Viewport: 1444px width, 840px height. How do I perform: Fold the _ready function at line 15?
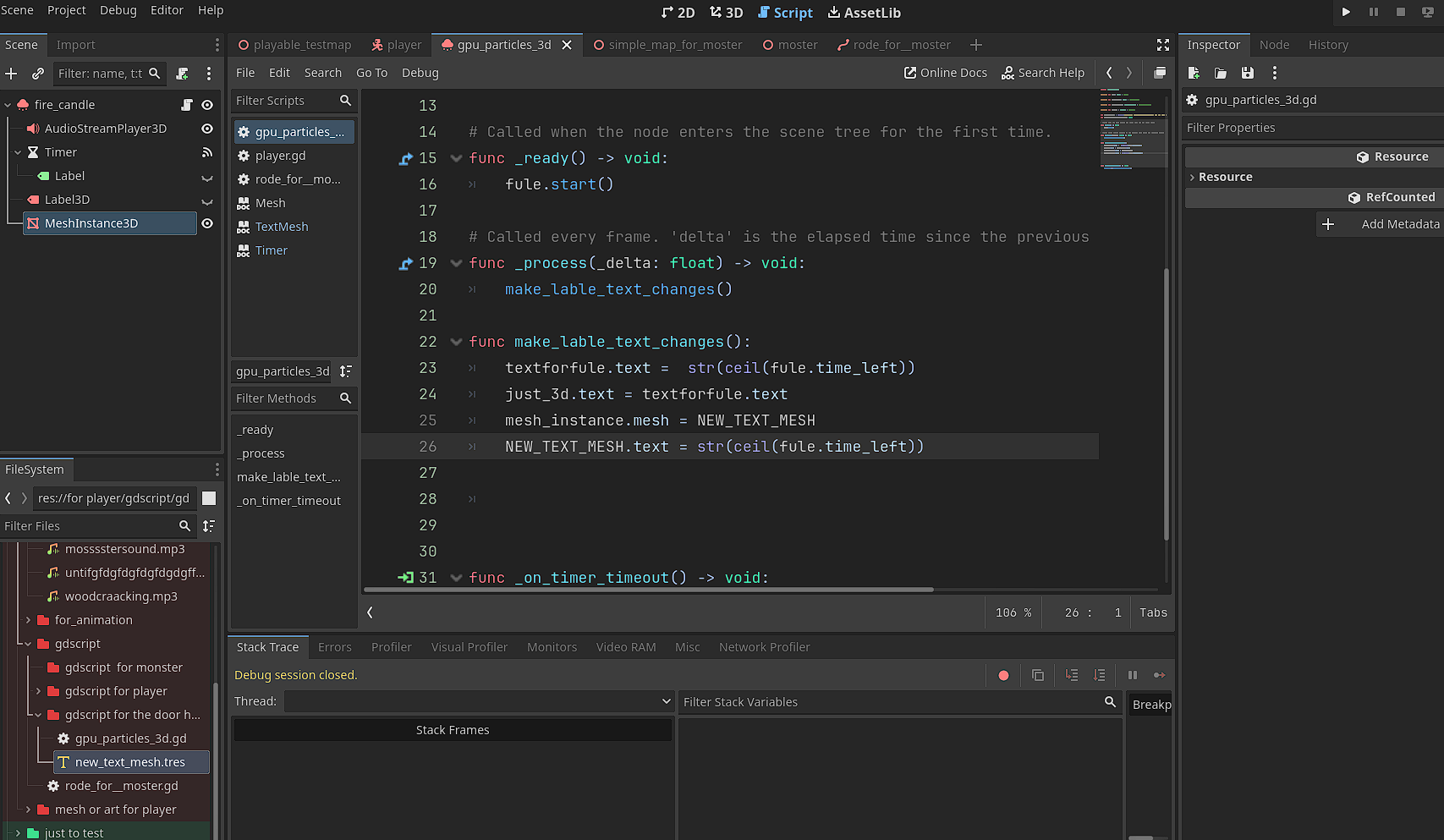457,158
